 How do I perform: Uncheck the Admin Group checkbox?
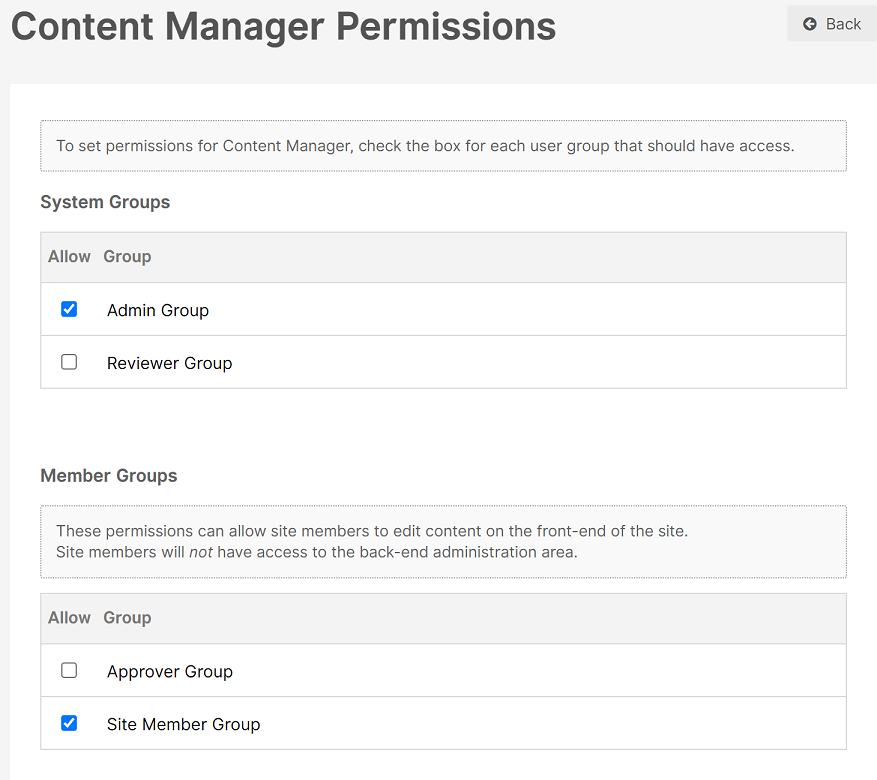(x=69, y=309)
